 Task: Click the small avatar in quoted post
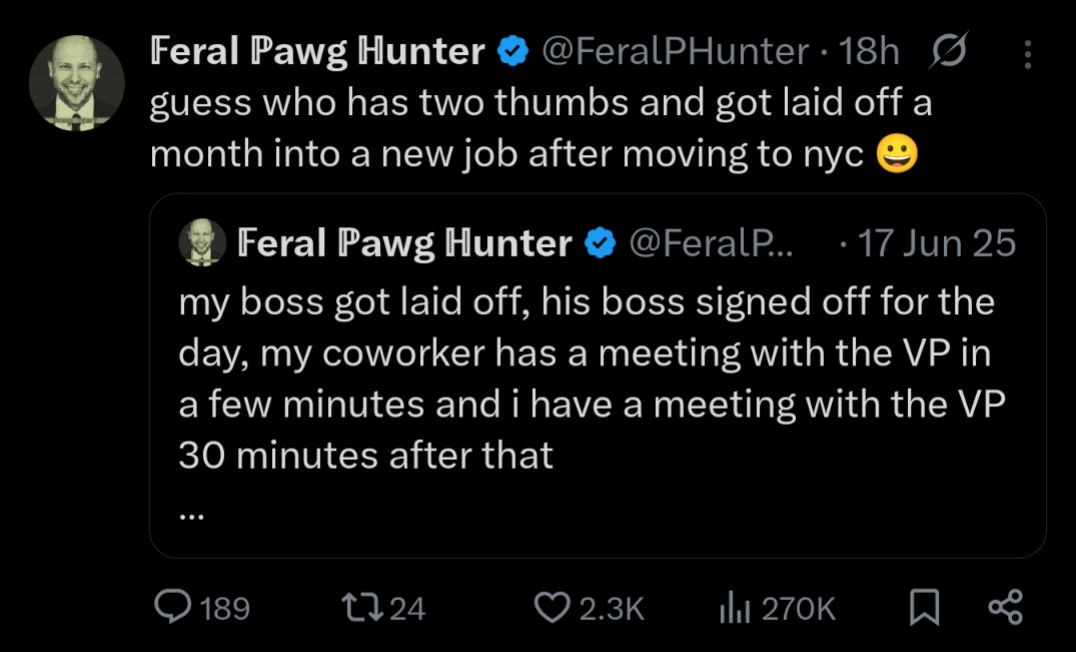coord(201,242)
